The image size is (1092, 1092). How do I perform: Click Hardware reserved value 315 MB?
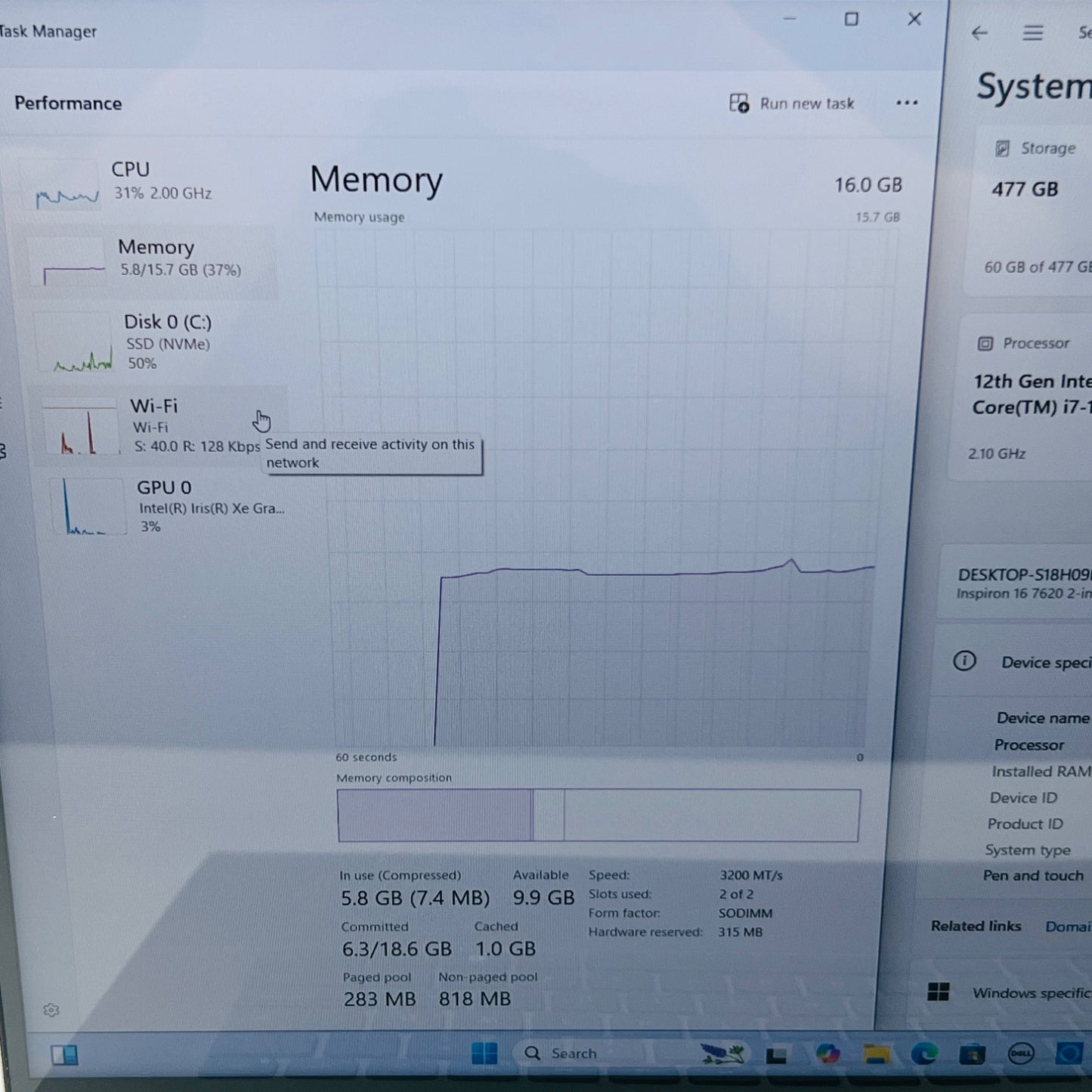740,932
